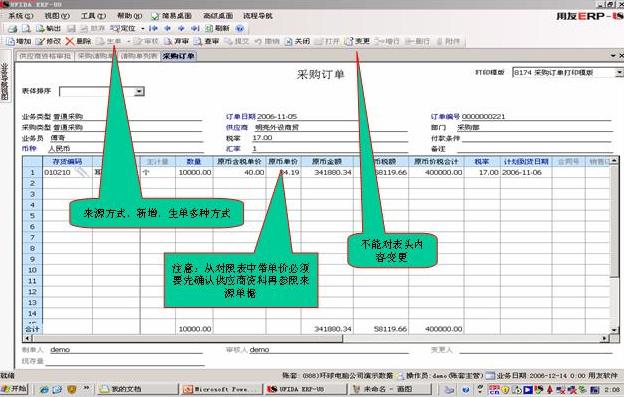Viewport: 624px width, 397px height.
Task: Open the 表体排序 dropdown
Action: click(x=139, y=91)
